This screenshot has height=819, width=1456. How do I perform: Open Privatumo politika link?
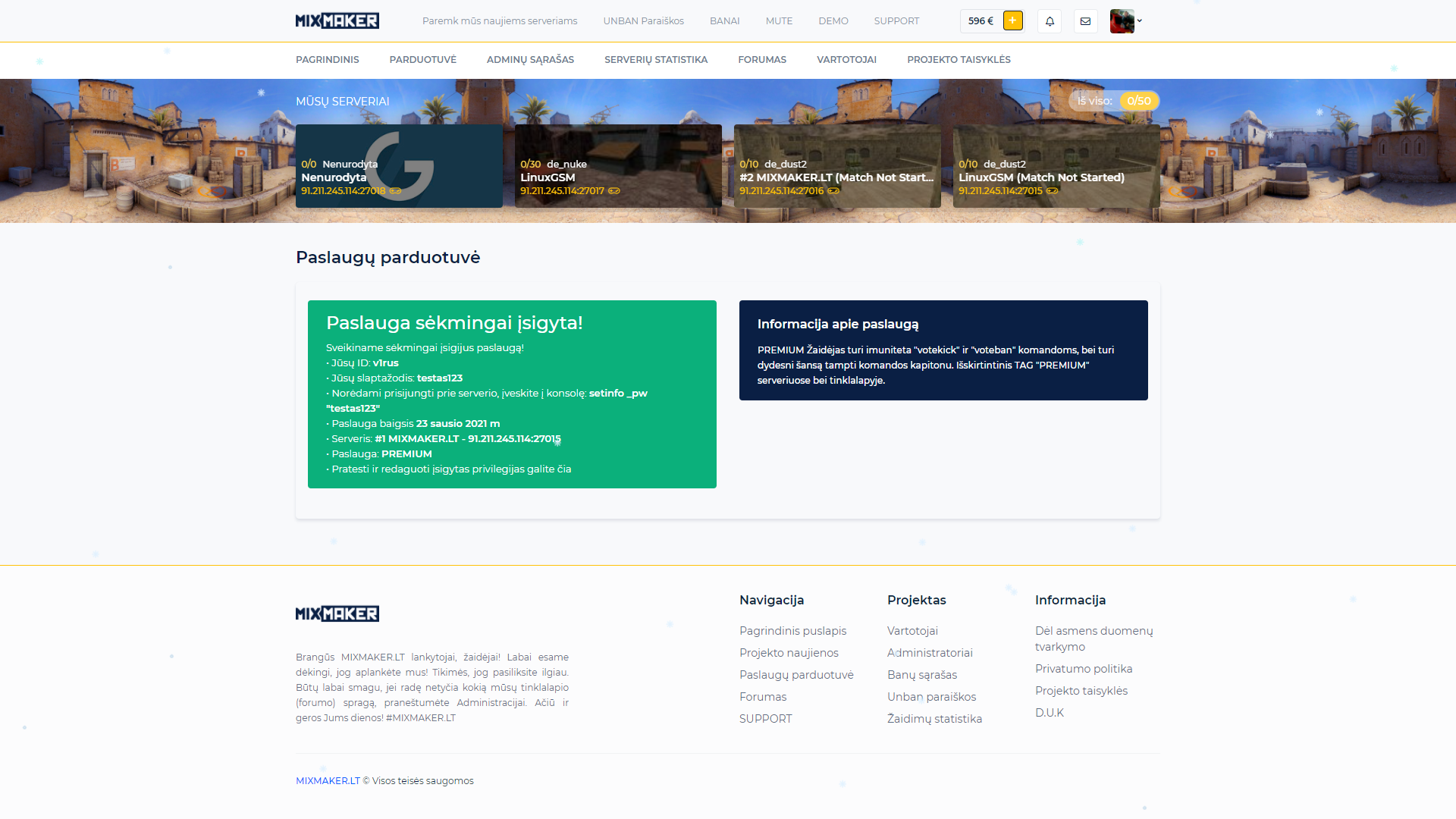1084,669
